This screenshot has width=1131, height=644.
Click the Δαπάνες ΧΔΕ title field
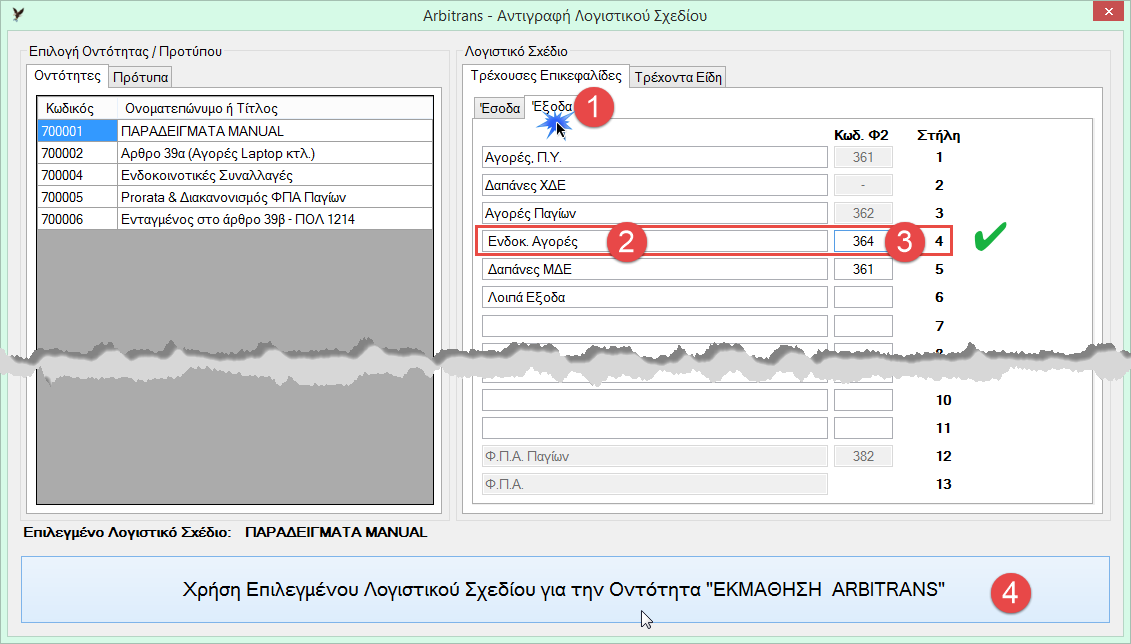(x=654, y=185)
